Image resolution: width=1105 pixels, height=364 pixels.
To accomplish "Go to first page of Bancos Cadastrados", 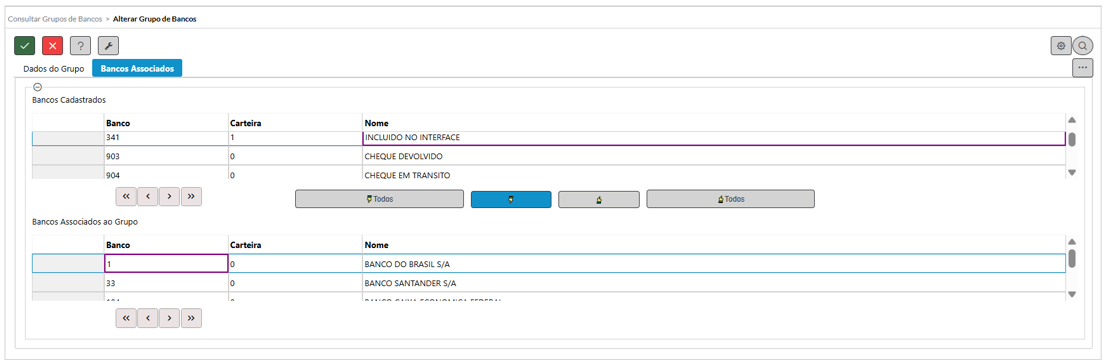I will 125,196.
